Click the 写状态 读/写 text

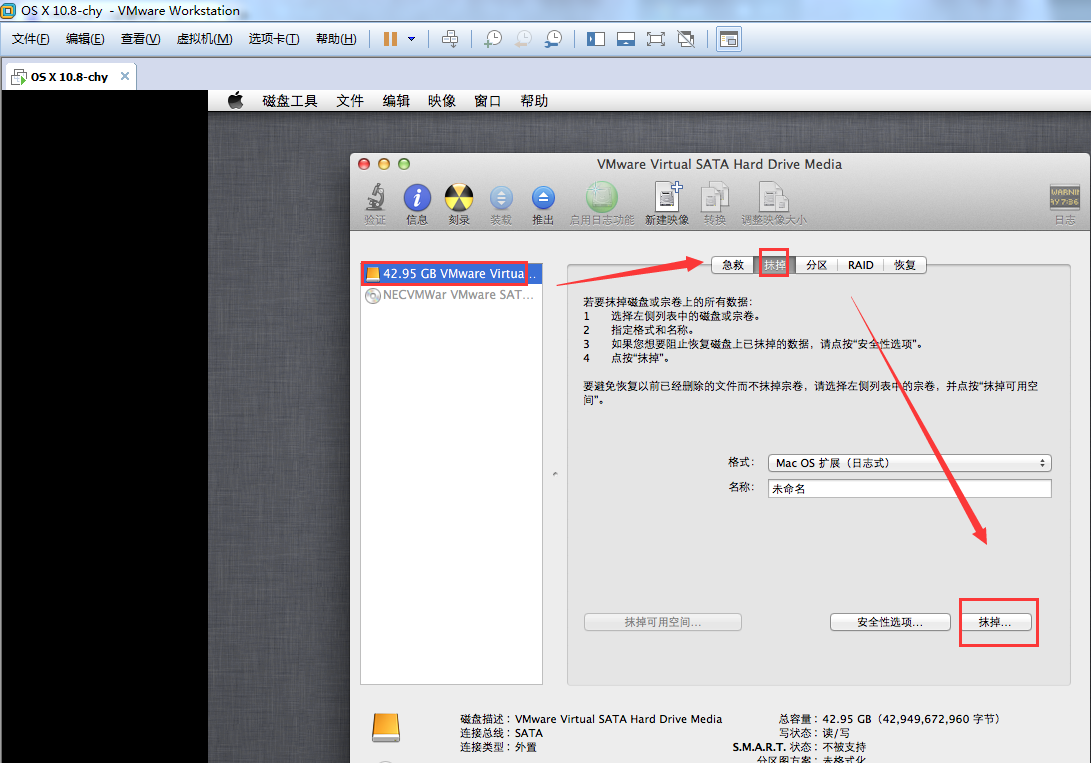814,733
